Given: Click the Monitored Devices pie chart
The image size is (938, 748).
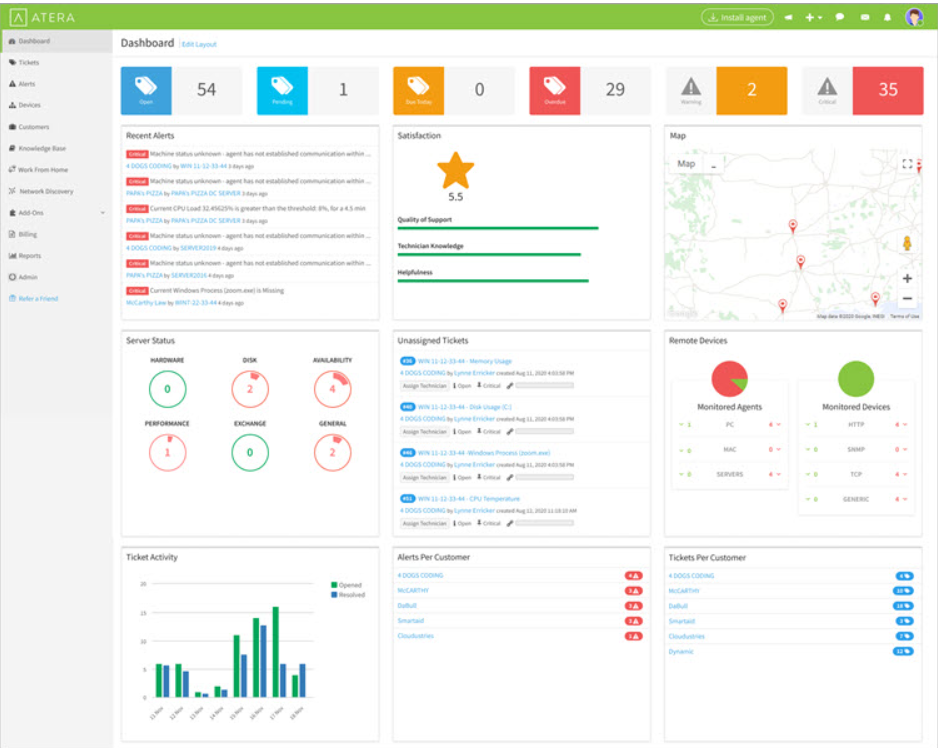Looking at the screenshot, I should tap(856, 379).
